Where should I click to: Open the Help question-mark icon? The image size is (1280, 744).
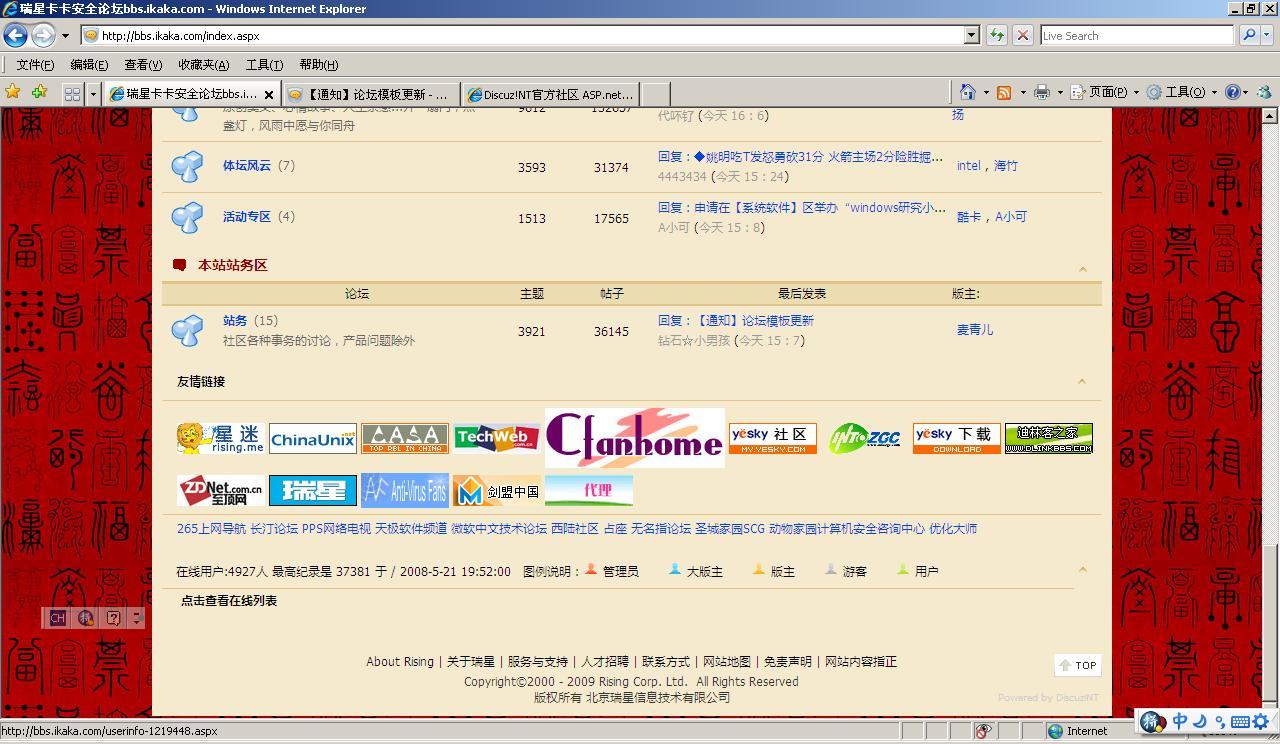click(x=1233, y=92)
